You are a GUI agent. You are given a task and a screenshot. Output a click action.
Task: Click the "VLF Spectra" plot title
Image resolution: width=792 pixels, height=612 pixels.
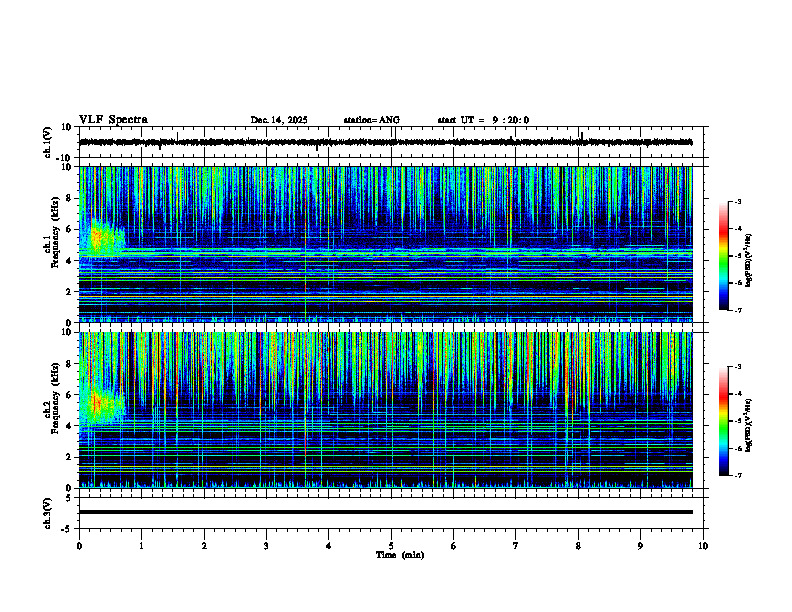(113, 120)
